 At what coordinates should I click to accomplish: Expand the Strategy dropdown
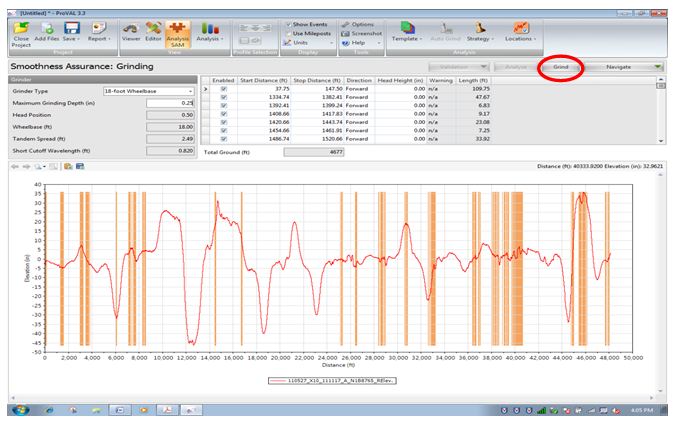[x=492, y=39]
